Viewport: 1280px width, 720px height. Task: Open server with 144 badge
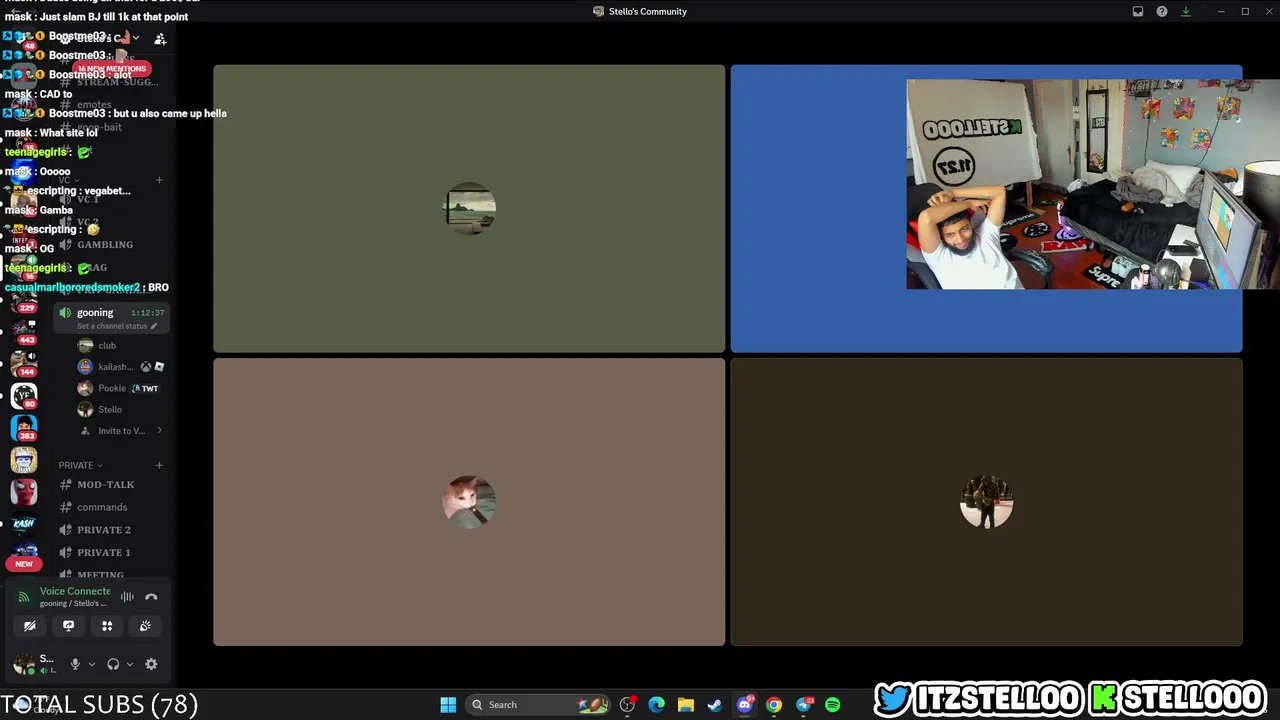[x=24, y=363]
